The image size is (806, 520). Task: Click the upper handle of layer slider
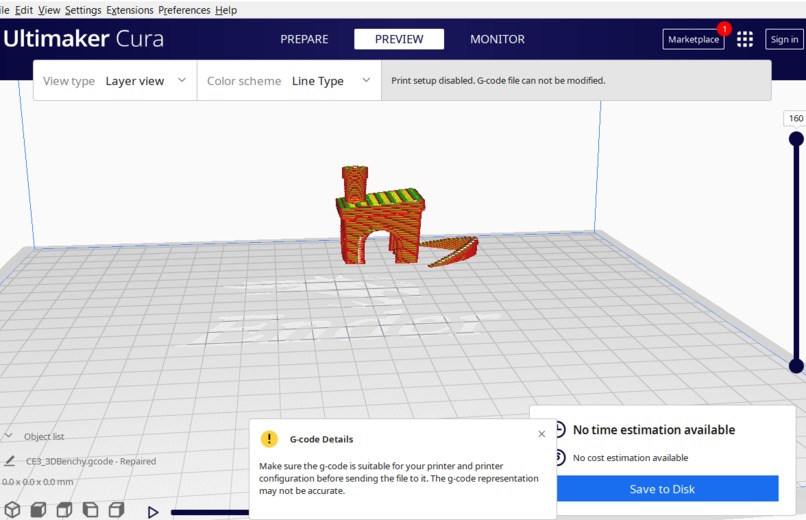coord(796,139)
